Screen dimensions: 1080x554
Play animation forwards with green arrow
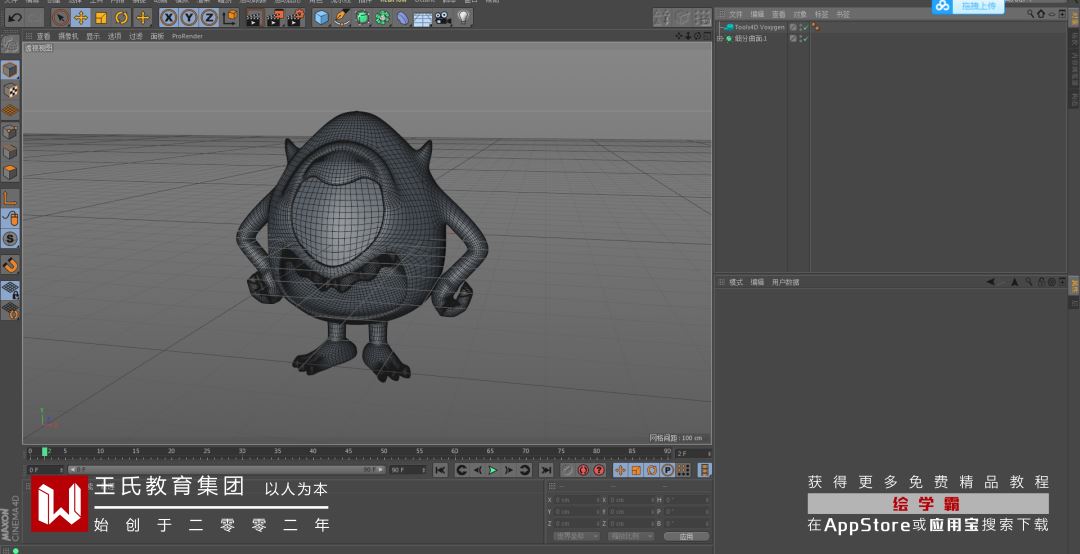click(492, 470)
